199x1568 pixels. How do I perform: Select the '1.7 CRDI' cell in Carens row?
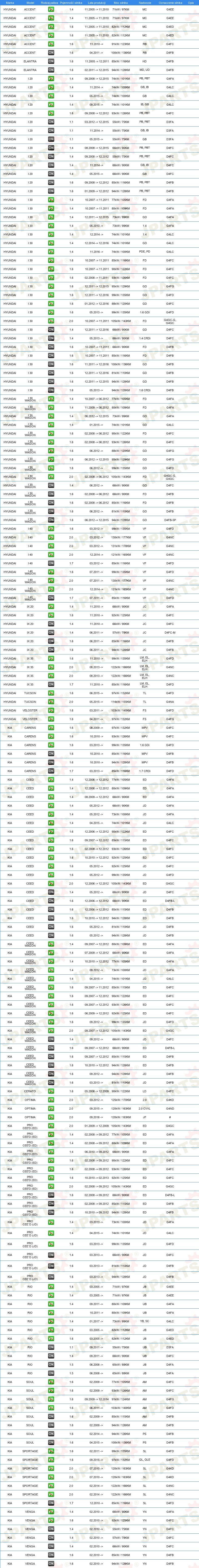144,771
